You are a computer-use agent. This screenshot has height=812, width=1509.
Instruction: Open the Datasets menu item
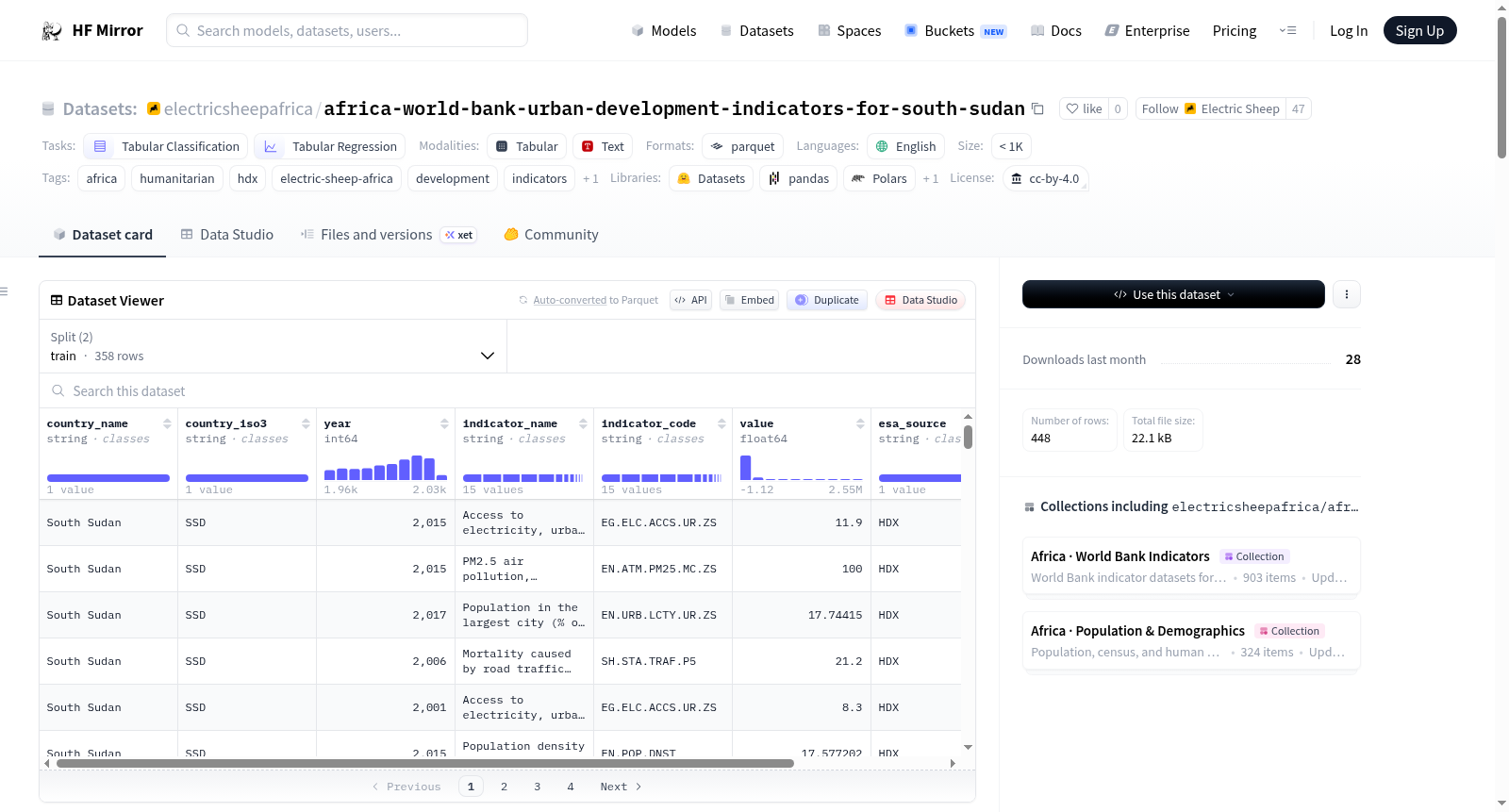click(x=756, y=30)
